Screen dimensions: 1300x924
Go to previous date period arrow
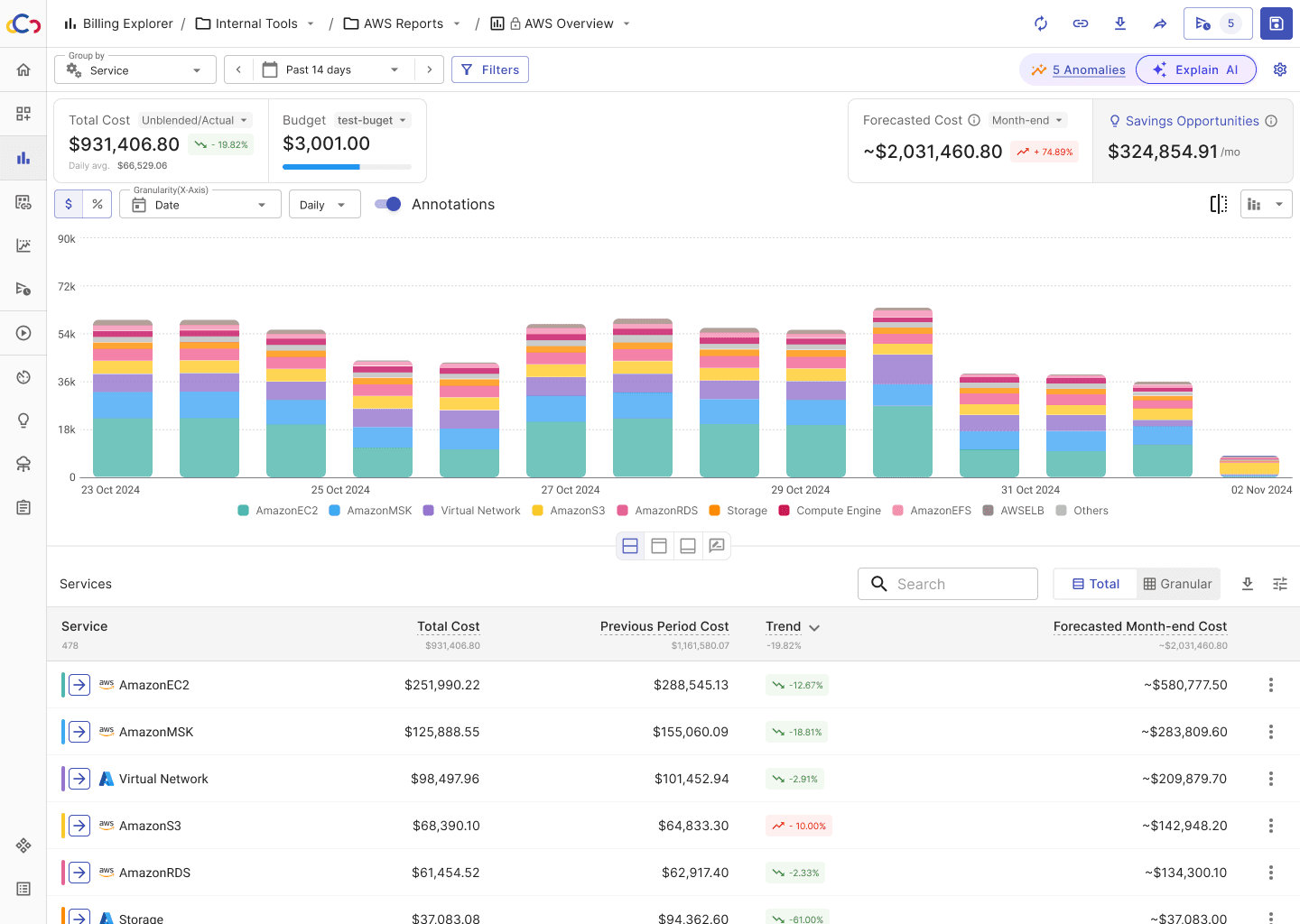[238, 69]
